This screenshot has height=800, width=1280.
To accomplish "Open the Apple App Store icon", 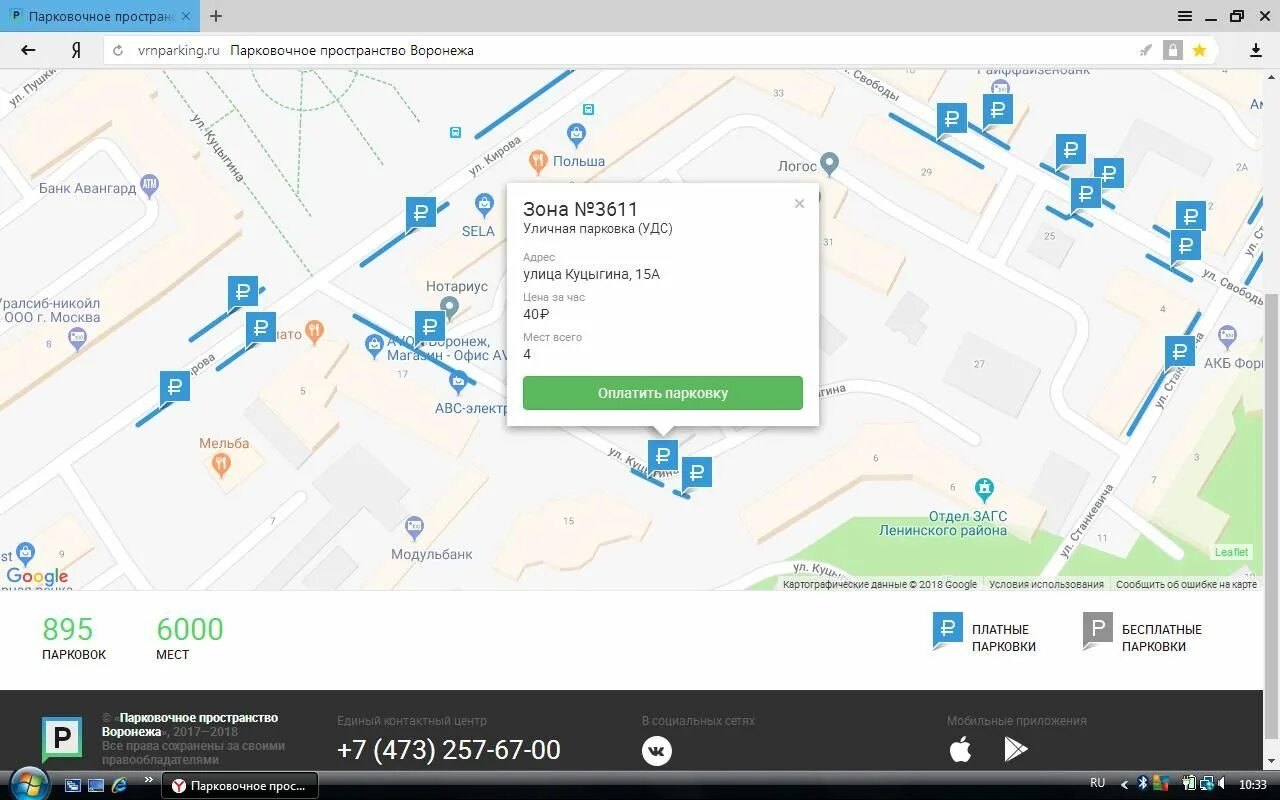I will coord(961,749).
